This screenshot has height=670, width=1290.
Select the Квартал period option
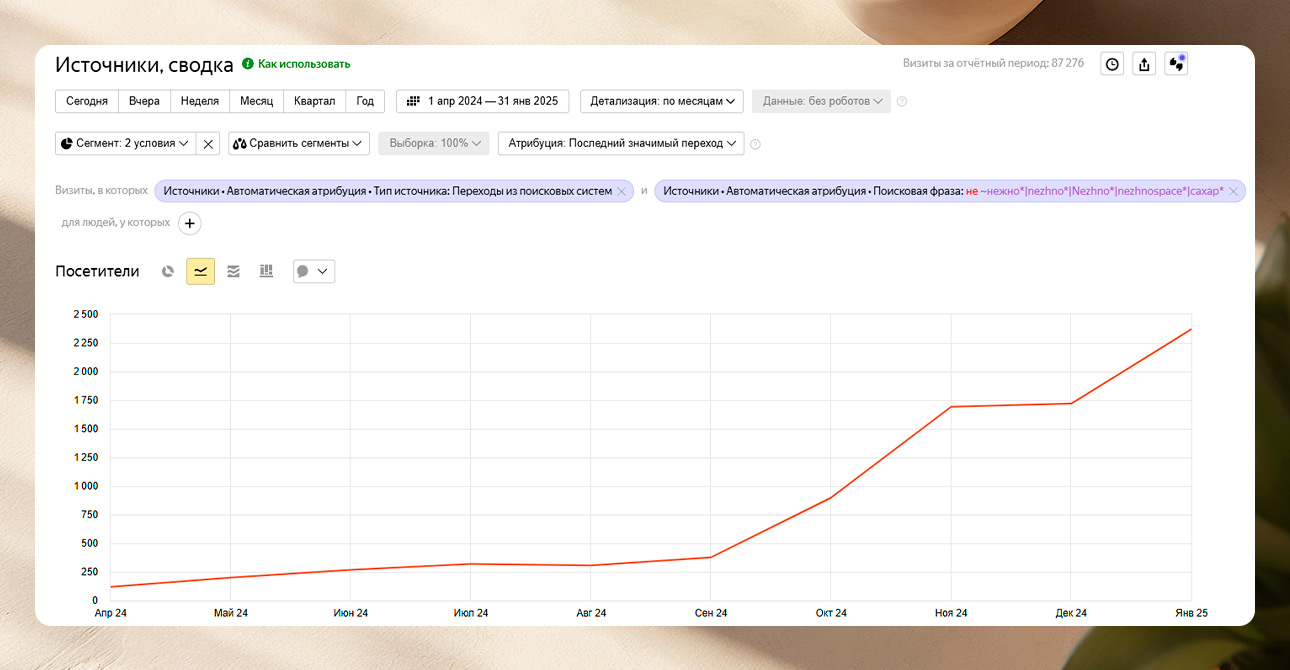[x=315, y=101]
